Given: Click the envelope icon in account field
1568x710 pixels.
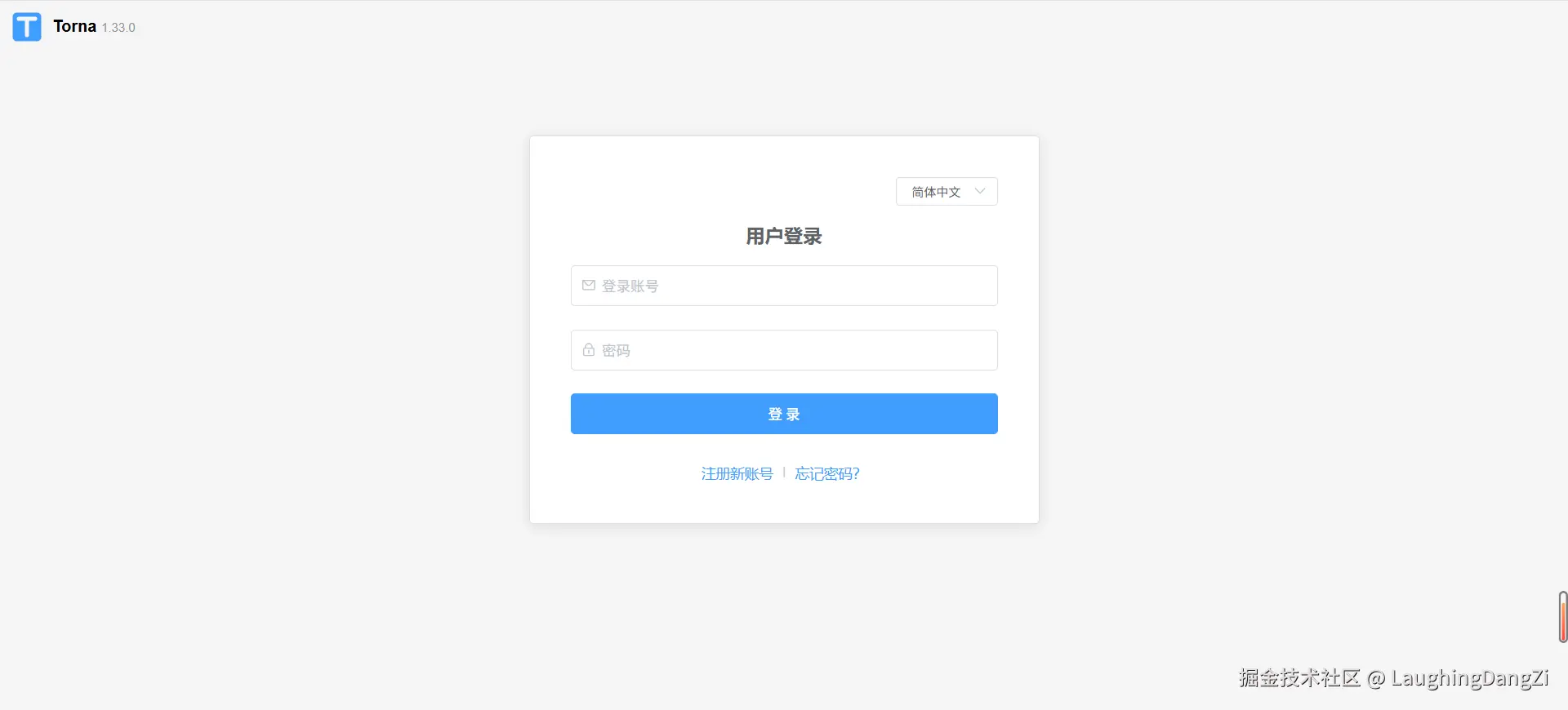Looking at the screenshot, I should tap(588, 286).
